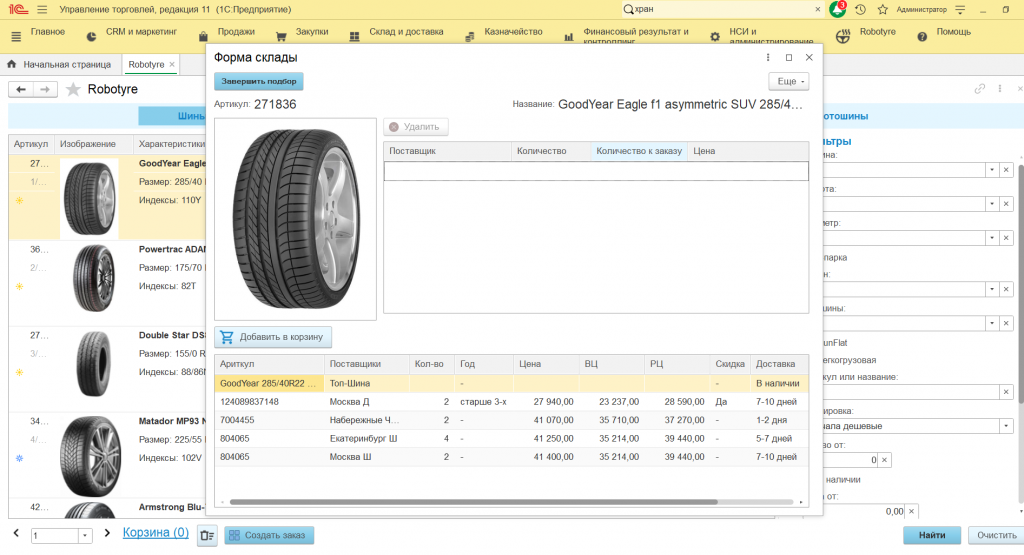
Task: Navigate back with the left arrow
Action: (21, 89)
